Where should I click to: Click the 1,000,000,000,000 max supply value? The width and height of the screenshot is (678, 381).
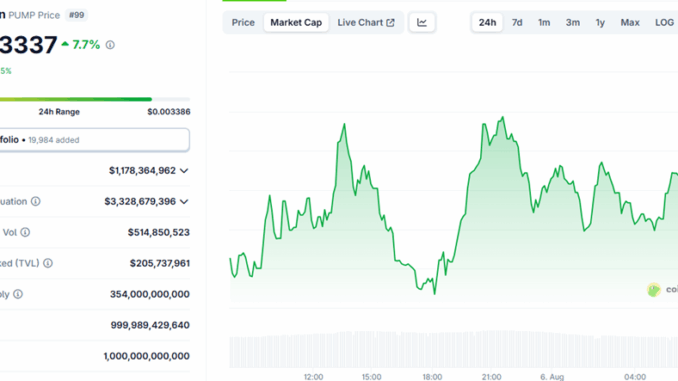pos(147,356)
